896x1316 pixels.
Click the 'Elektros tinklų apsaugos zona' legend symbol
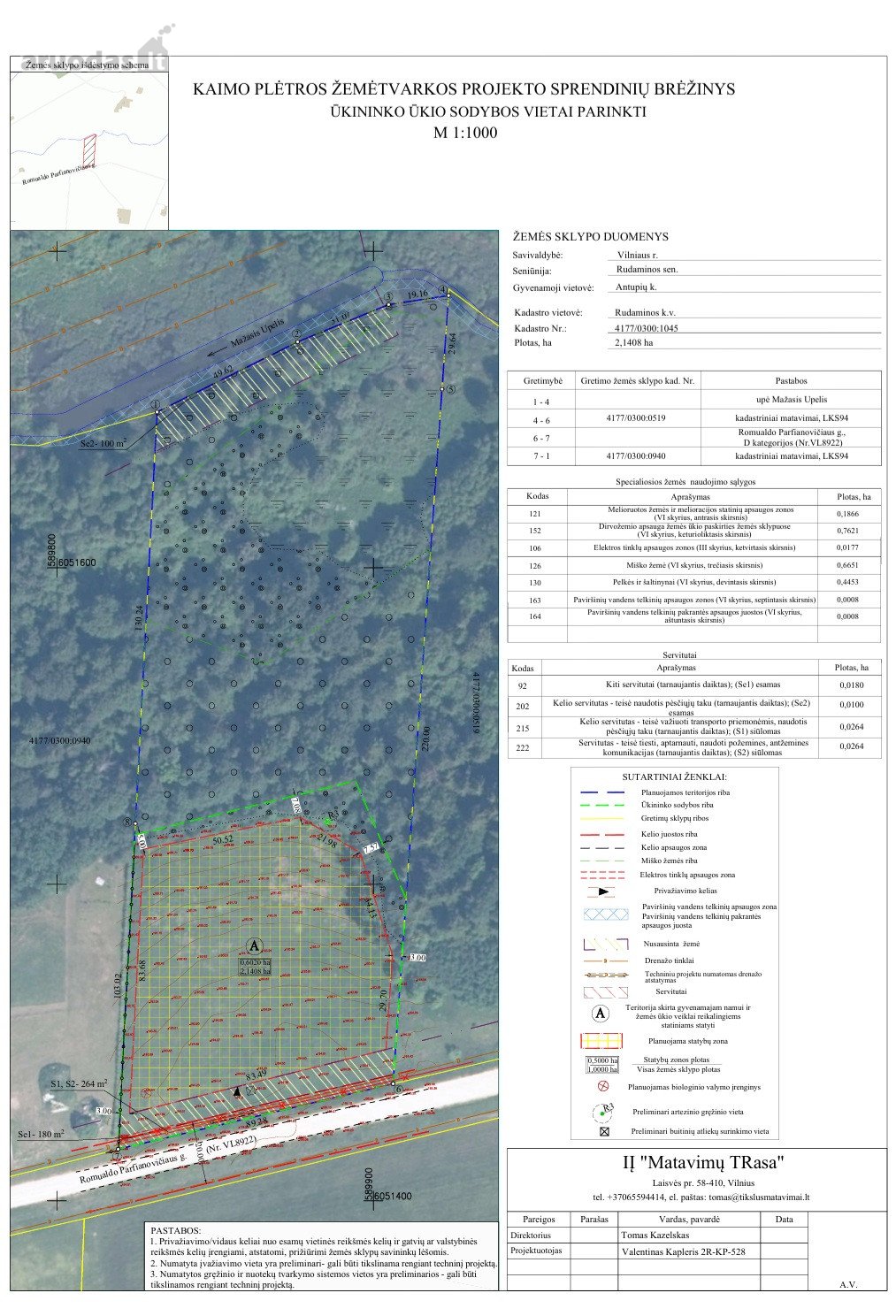(x=601, y=875)
